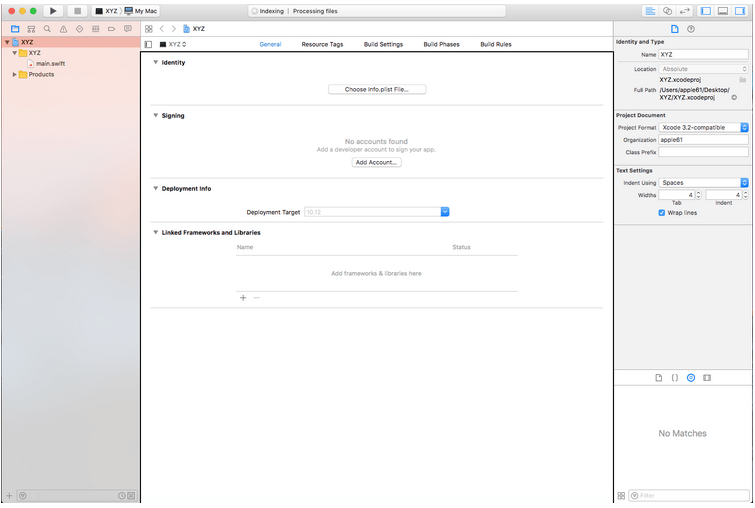Run the project with the Play button
This screenshot has height=508, width=755.
[53, 11]
